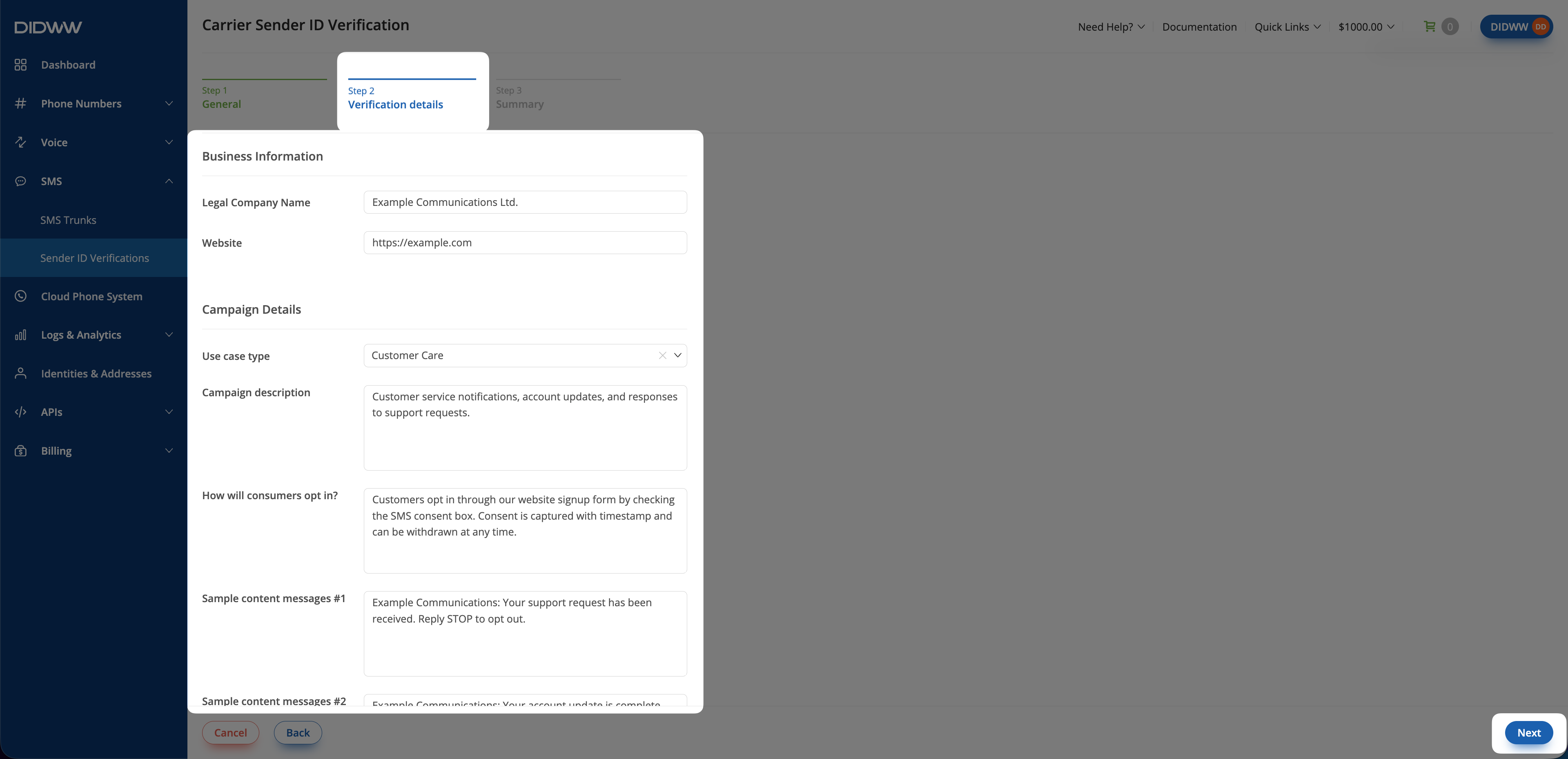Open the Documentation link
Viewport: 1568px width, 759px height.
pyautogui.click(x=1199, y=27)
